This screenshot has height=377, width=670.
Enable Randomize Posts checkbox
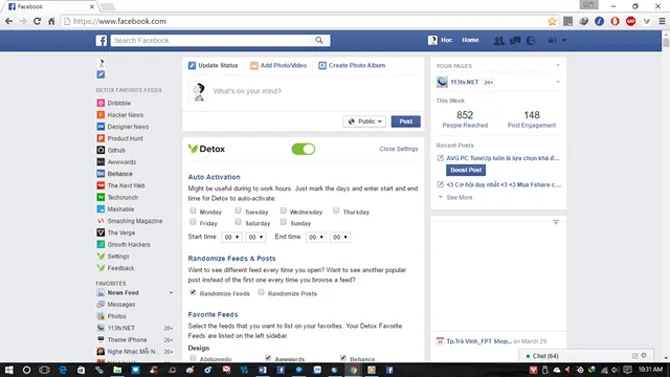point(261,292)
